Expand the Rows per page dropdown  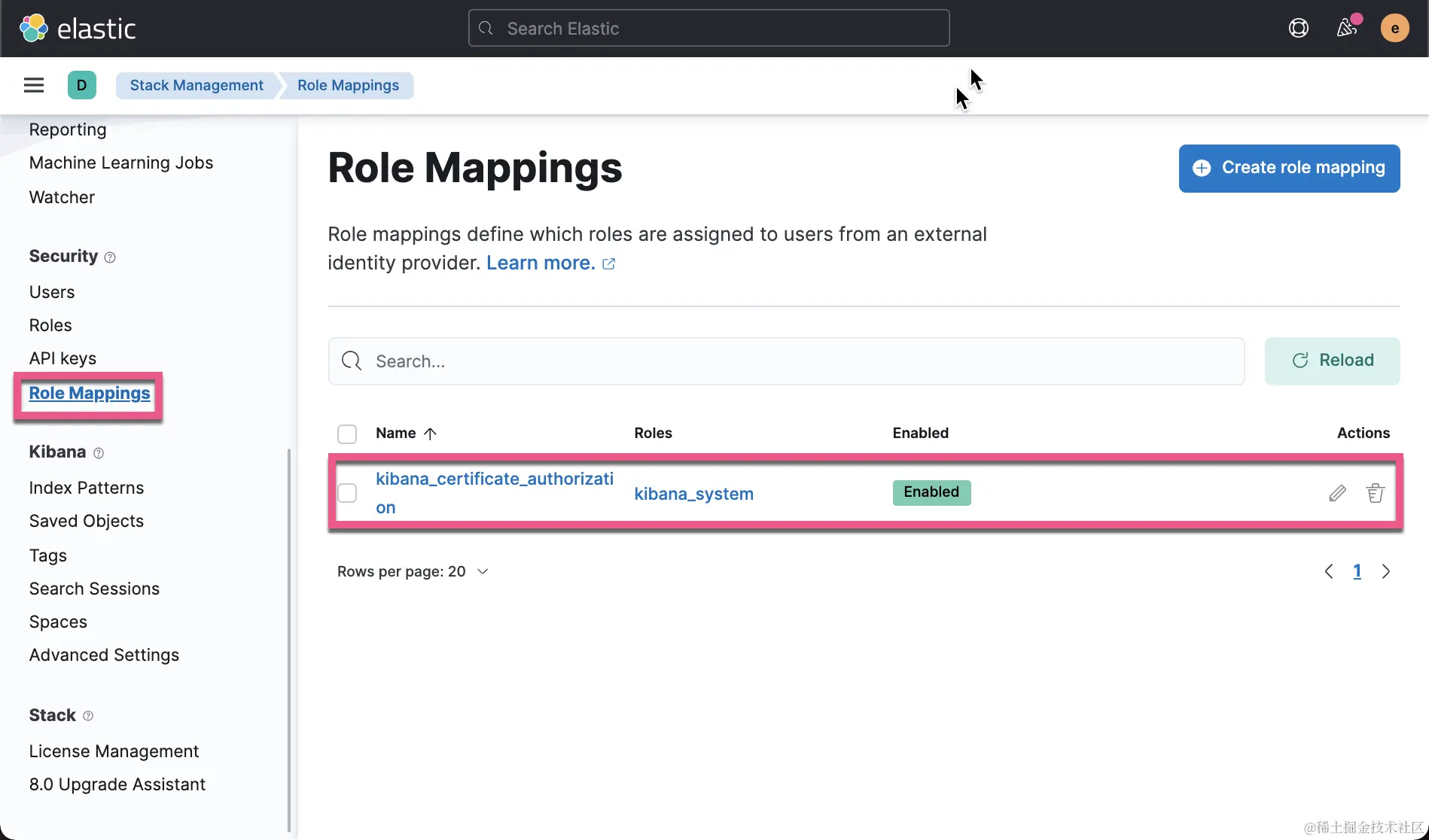point(413,571)
